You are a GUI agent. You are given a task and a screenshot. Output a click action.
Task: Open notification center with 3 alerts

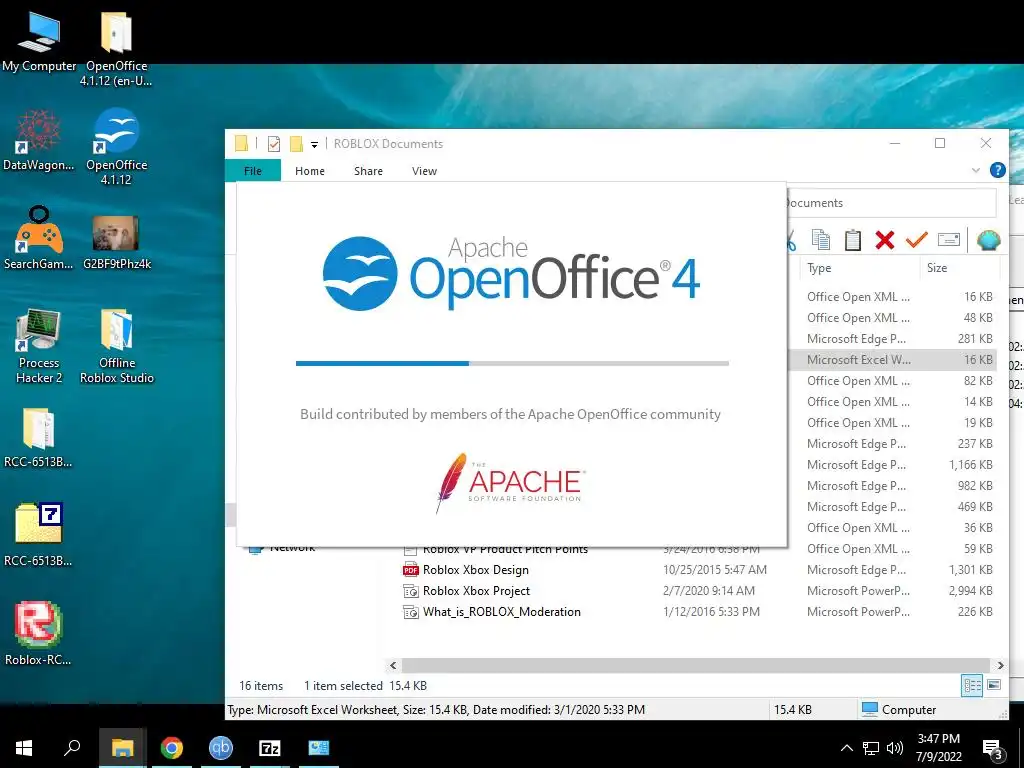(993, 750)
